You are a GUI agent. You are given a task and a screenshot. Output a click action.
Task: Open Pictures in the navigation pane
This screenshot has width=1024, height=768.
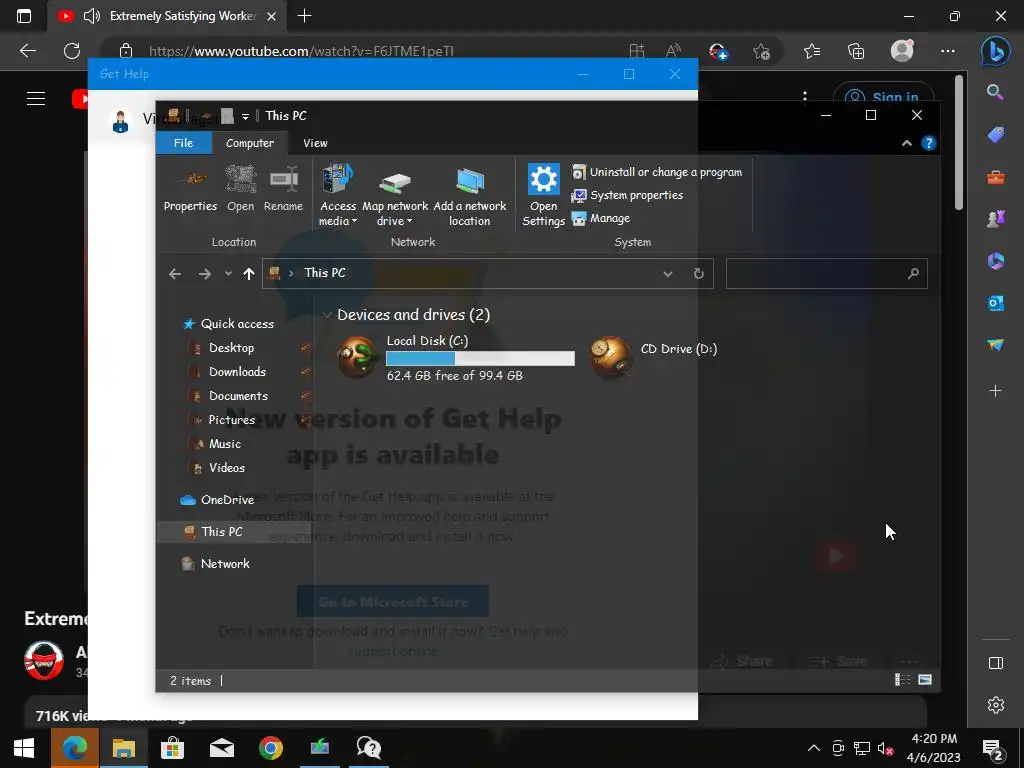231,420
